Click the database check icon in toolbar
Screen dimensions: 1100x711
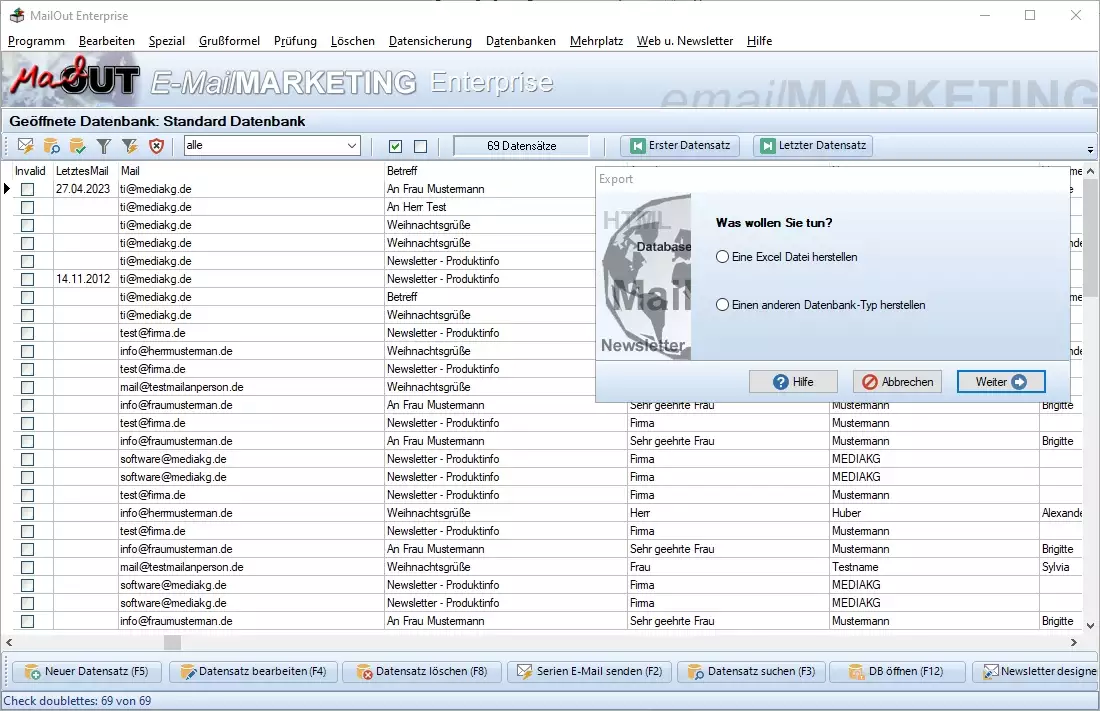pyautogui.click(x=78, y=146)
